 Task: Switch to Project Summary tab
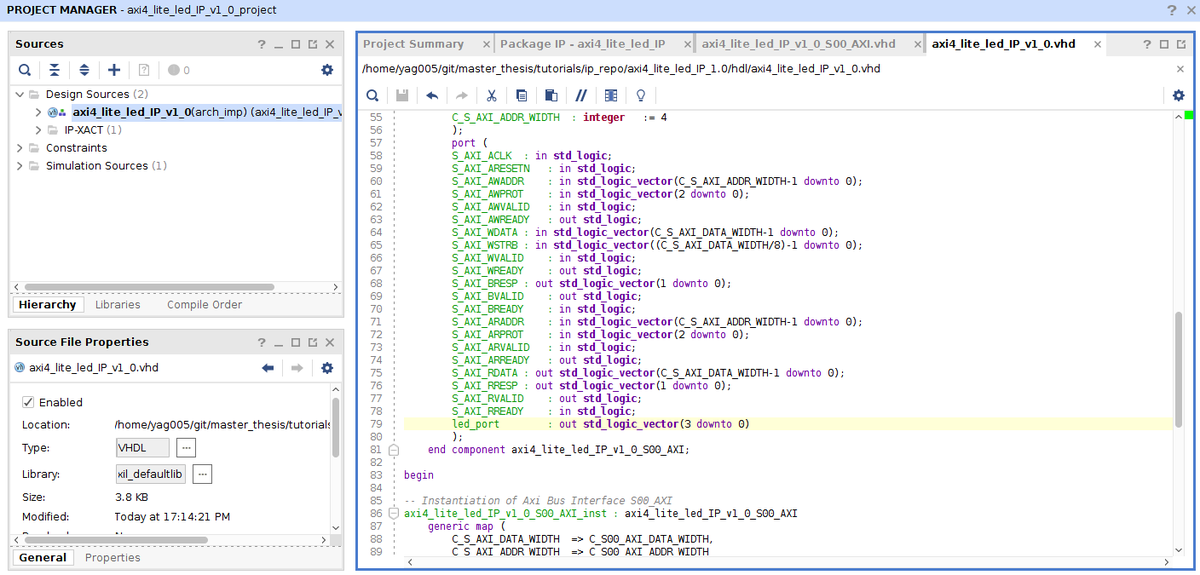(414, 44)
